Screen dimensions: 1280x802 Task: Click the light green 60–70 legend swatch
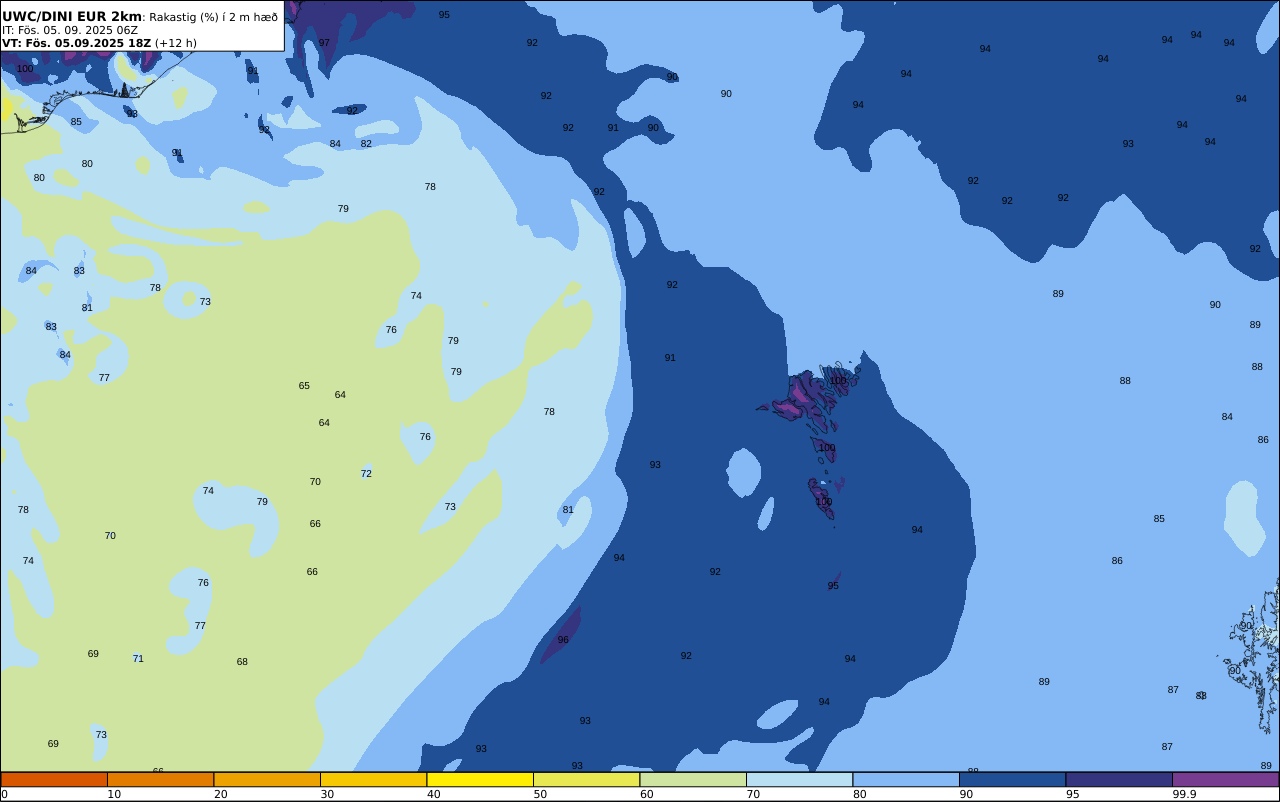(x=693, y=779)
